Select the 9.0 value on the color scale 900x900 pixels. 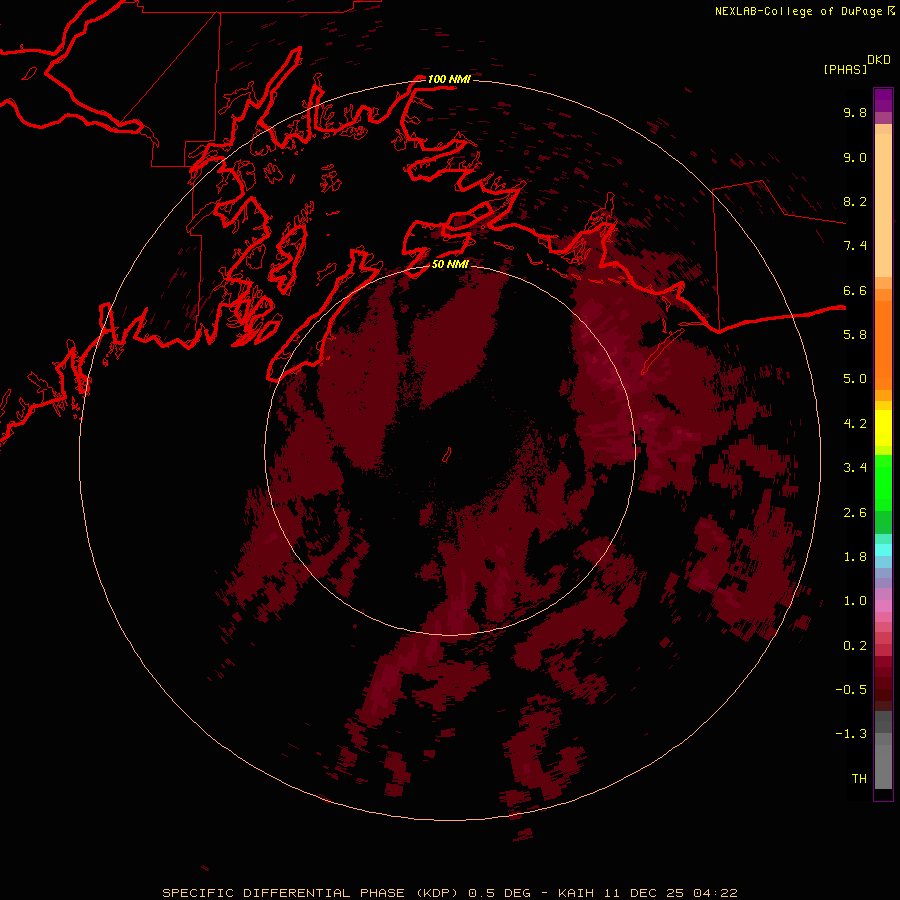(x=855, y=157)
